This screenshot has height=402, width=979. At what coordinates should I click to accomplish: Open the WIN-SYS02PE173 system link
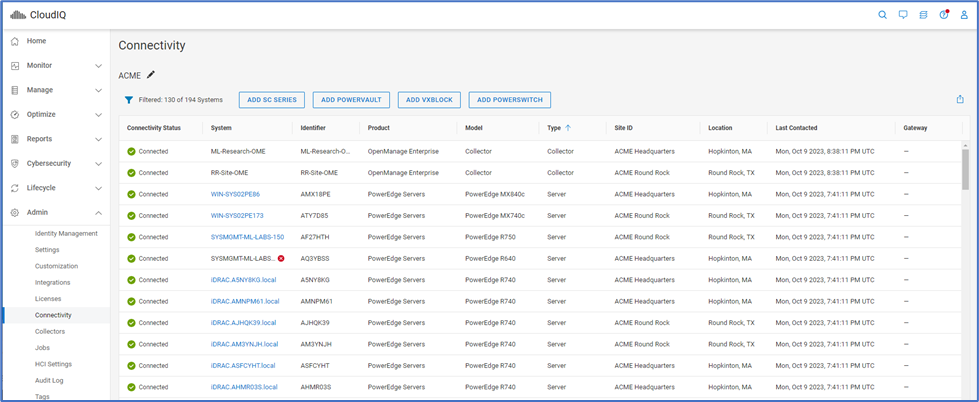click(237, 215)
